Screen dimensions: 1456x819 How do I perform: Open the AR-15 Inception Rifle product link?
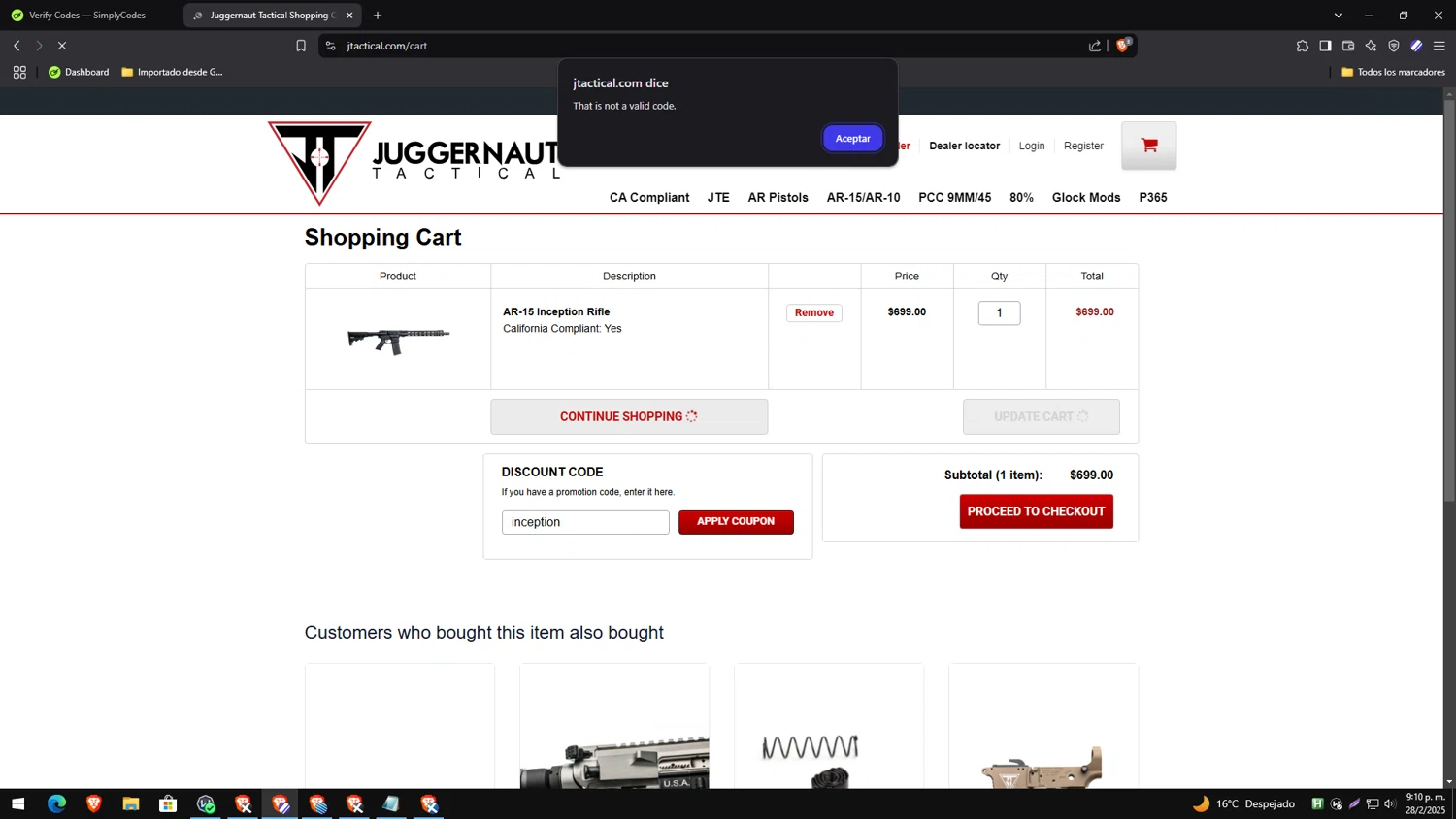tap(556, 311)
